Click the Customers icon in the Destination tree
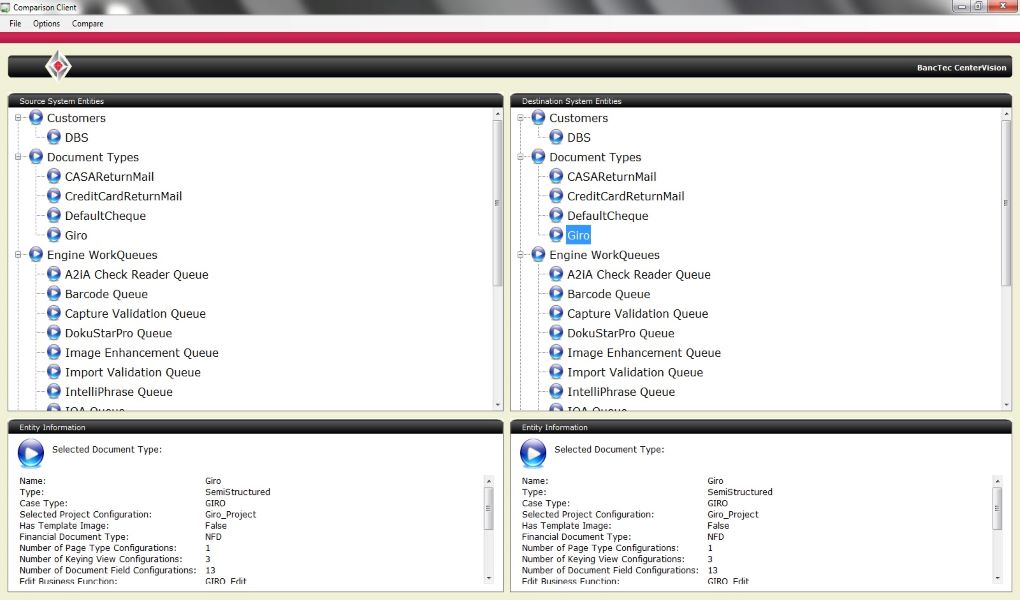 538,118
